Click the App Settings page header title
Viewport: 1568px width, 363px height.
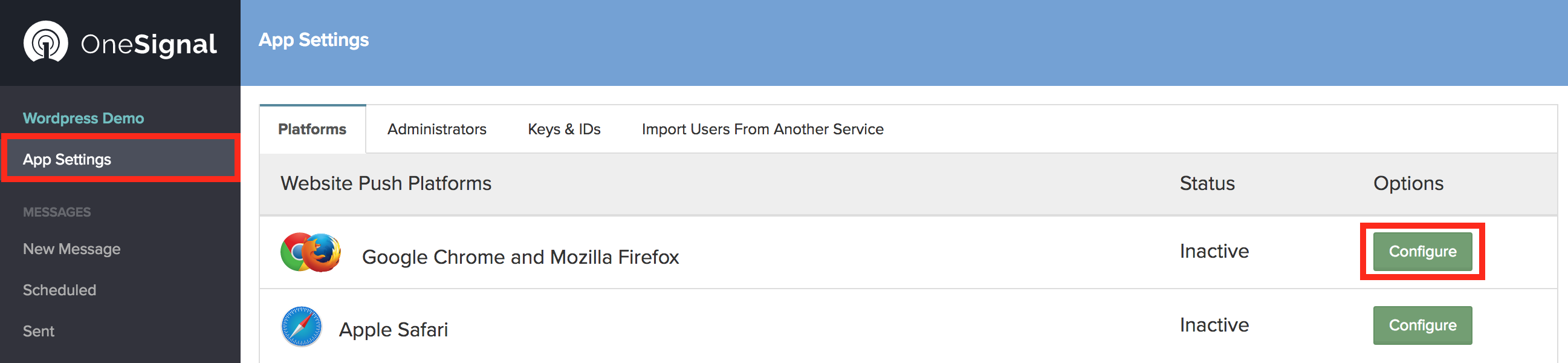314,39
